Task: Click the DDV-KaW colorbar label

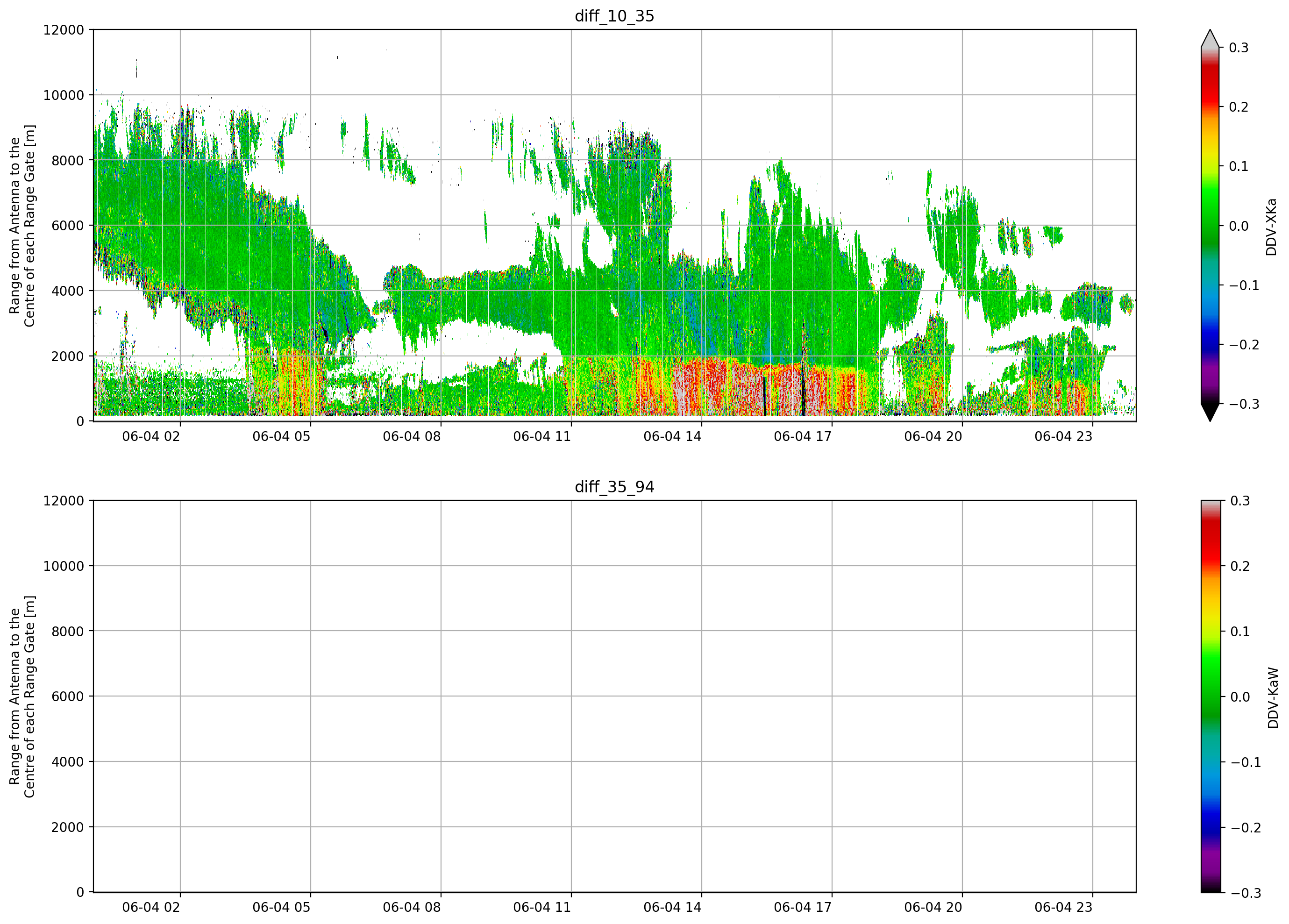Action: pyautogui.click(x=1273, y=698)
